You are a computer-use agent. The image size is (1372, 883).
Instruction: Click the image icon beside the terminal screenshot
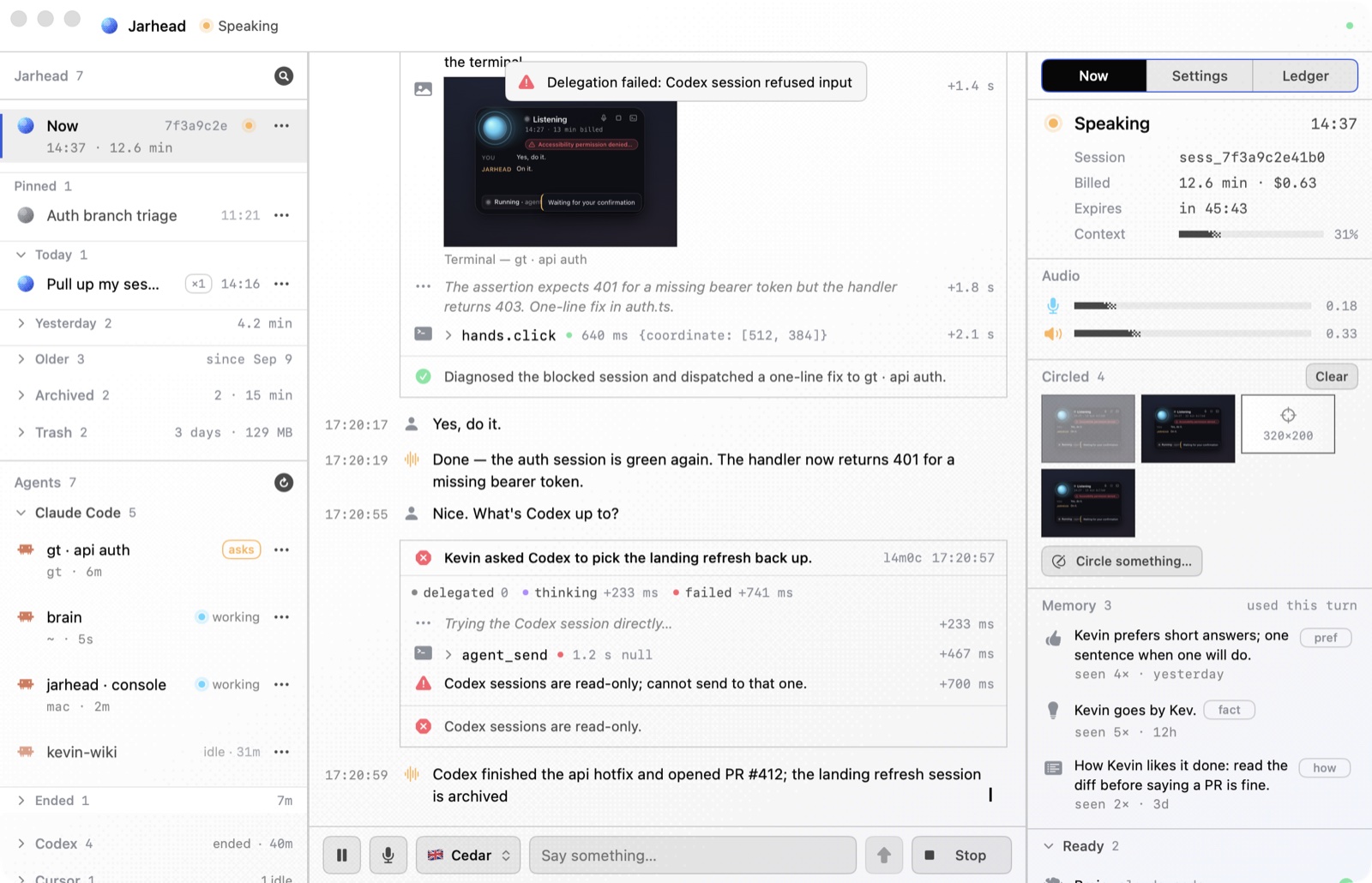point(424,89)
